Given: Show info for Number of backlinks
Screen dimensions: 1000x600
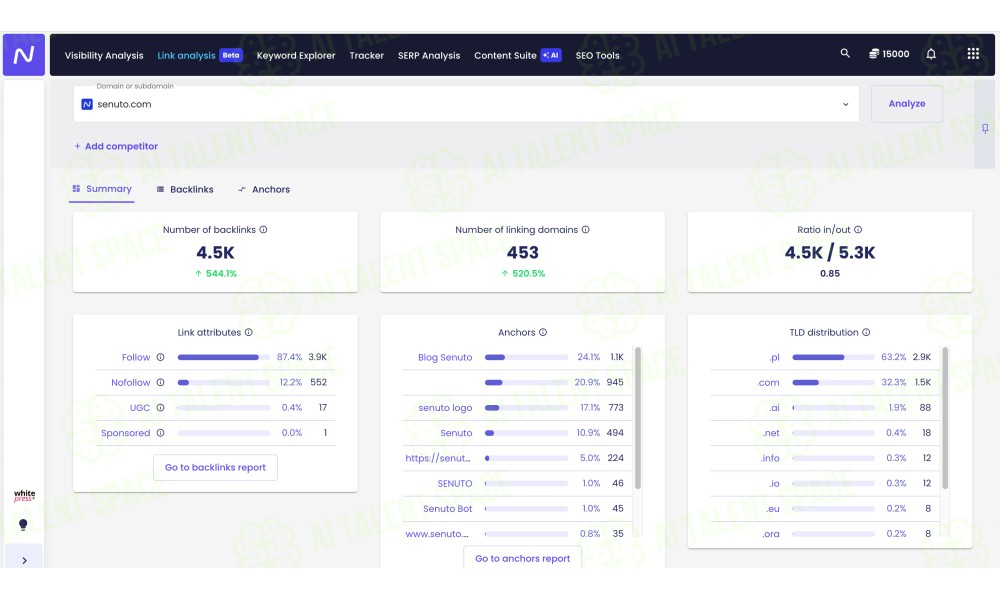Looking at the screenshot, I should pos(263,230).
